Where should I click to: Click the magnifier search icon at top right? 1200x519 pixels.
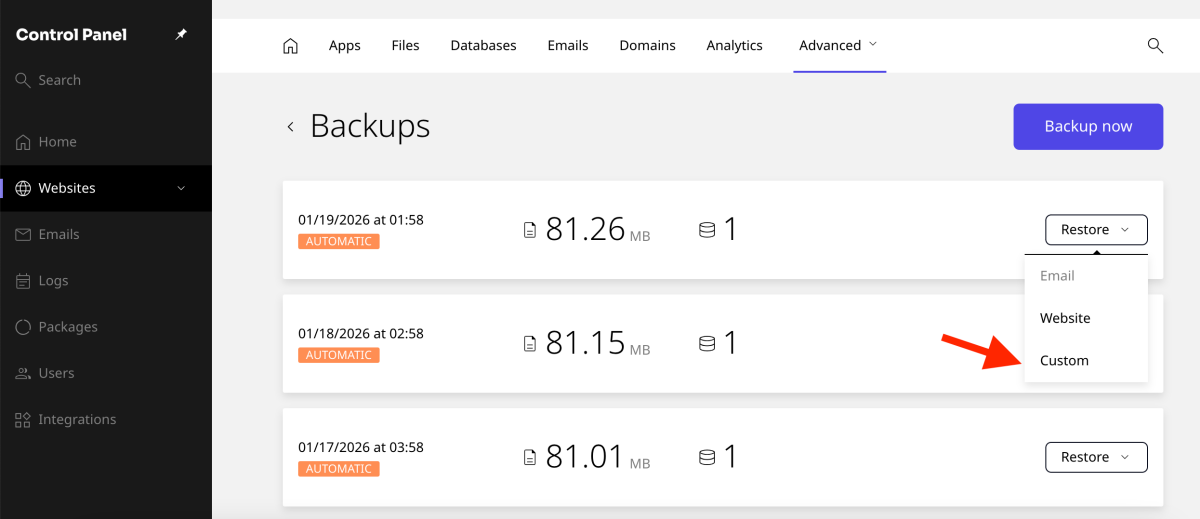click(1155, 46)
